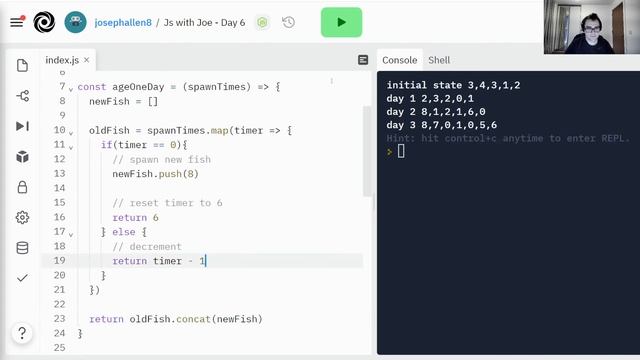Collapse the code fold at line 11
The width and height of the screenshot is (640, 360).
[x=71, y=147]
